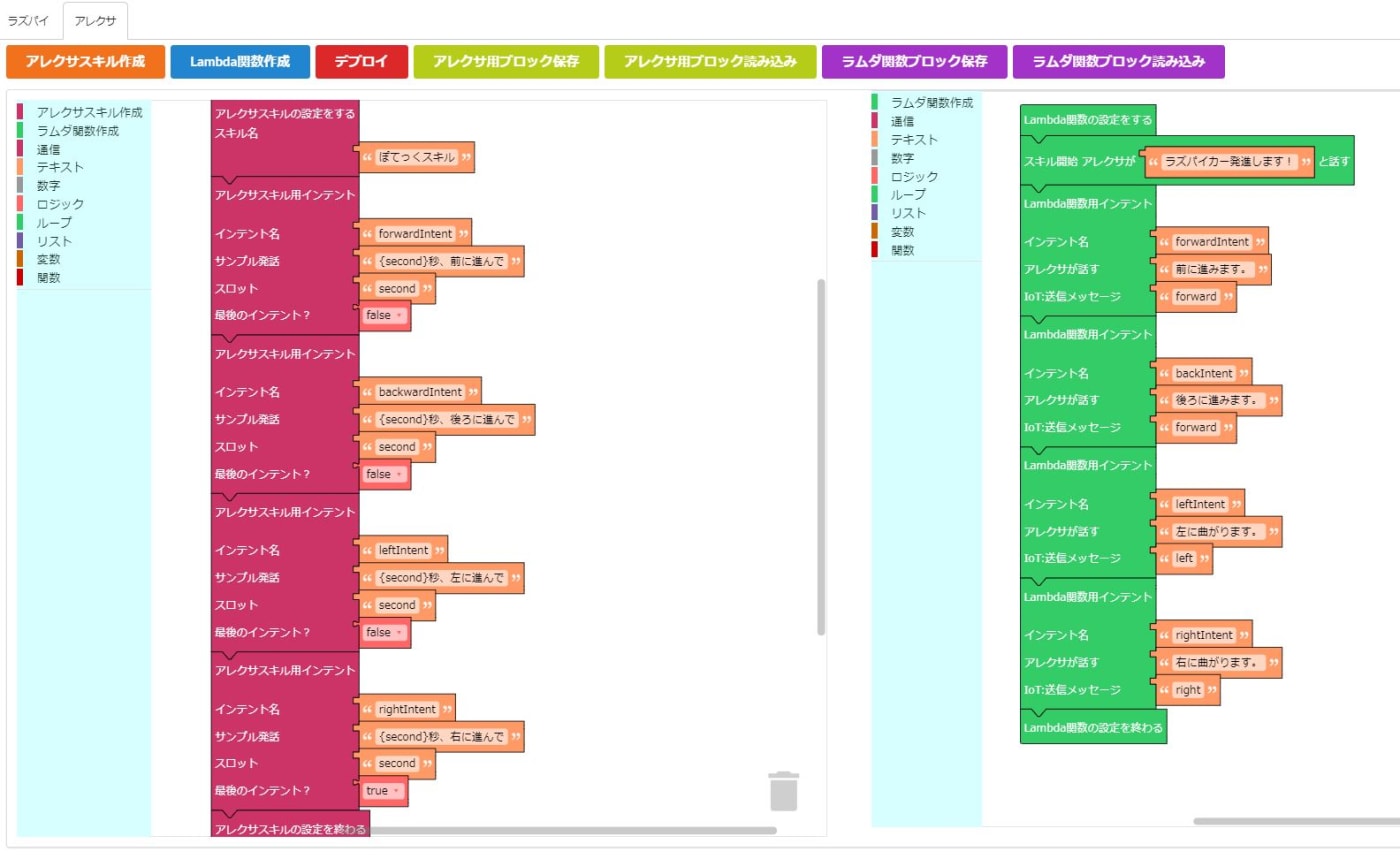The image size is (1400, 859).
Task: Click the ラズパイカー発進します！ text field
Action: [x=1228, y=162]
